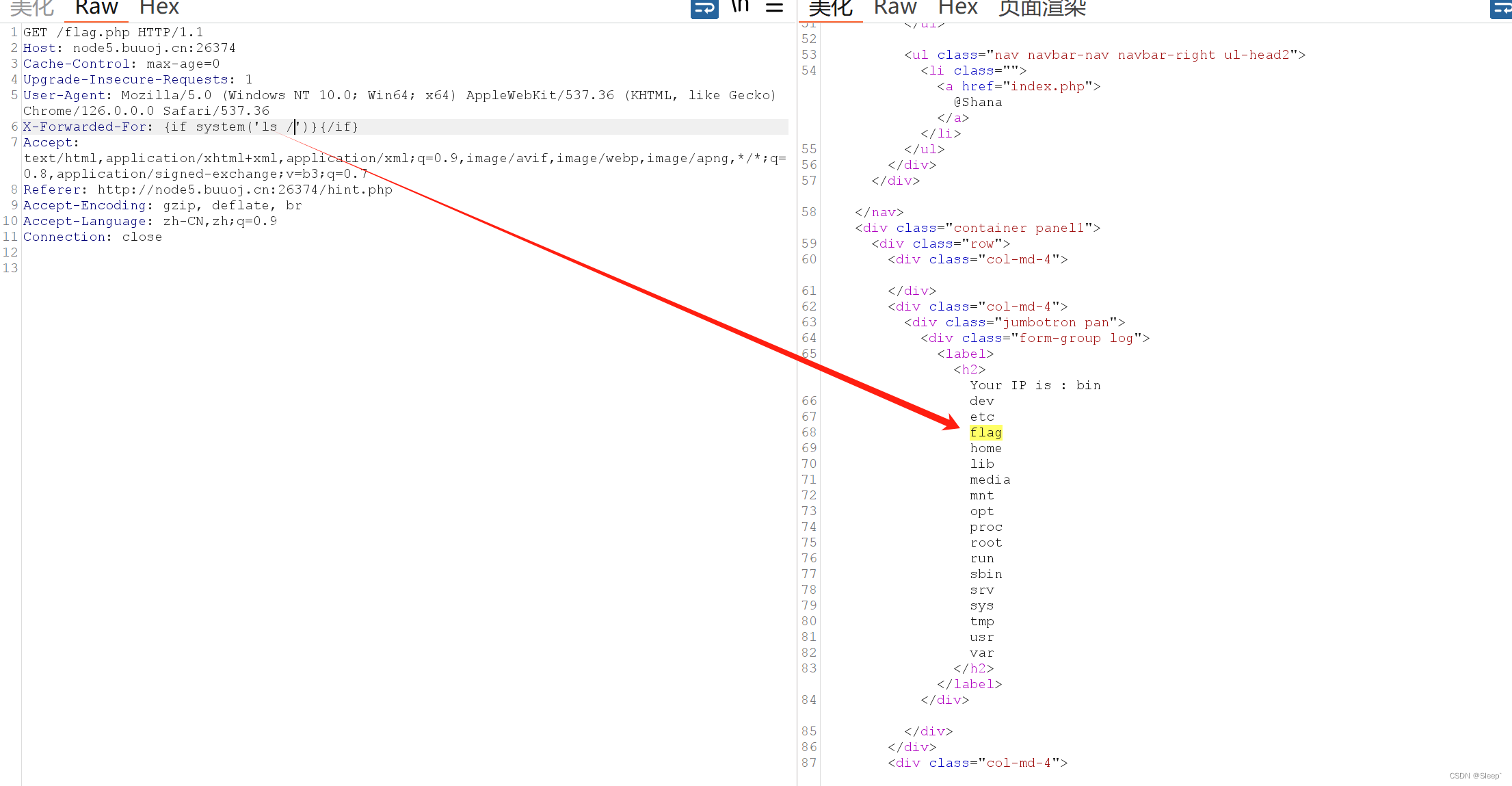Click the highlighted flag entry in response
Viewport: 1512px width, 786px height.
coord(985,432)
